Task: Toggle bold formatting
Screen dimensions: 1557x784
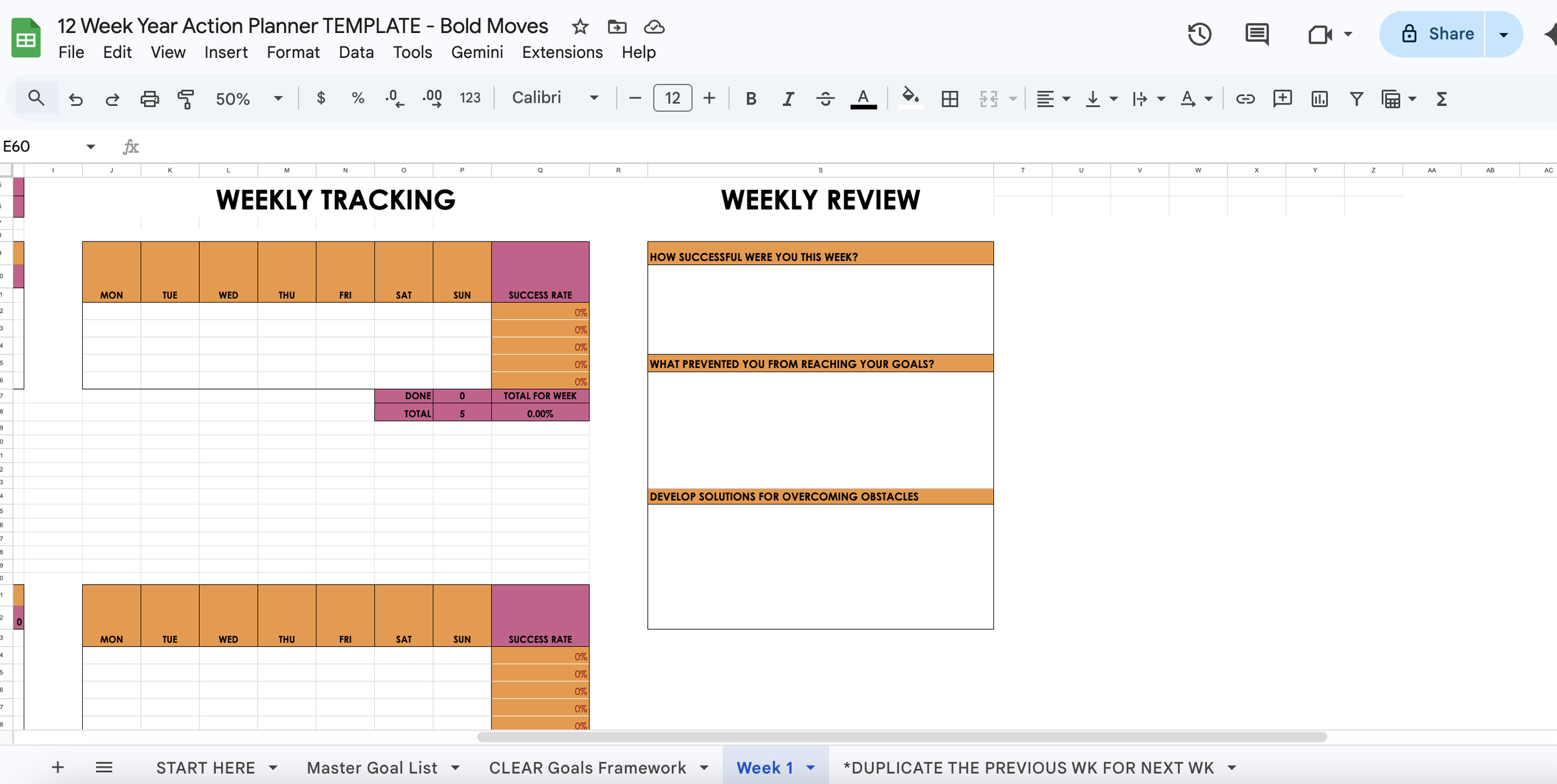Action: 751,98
